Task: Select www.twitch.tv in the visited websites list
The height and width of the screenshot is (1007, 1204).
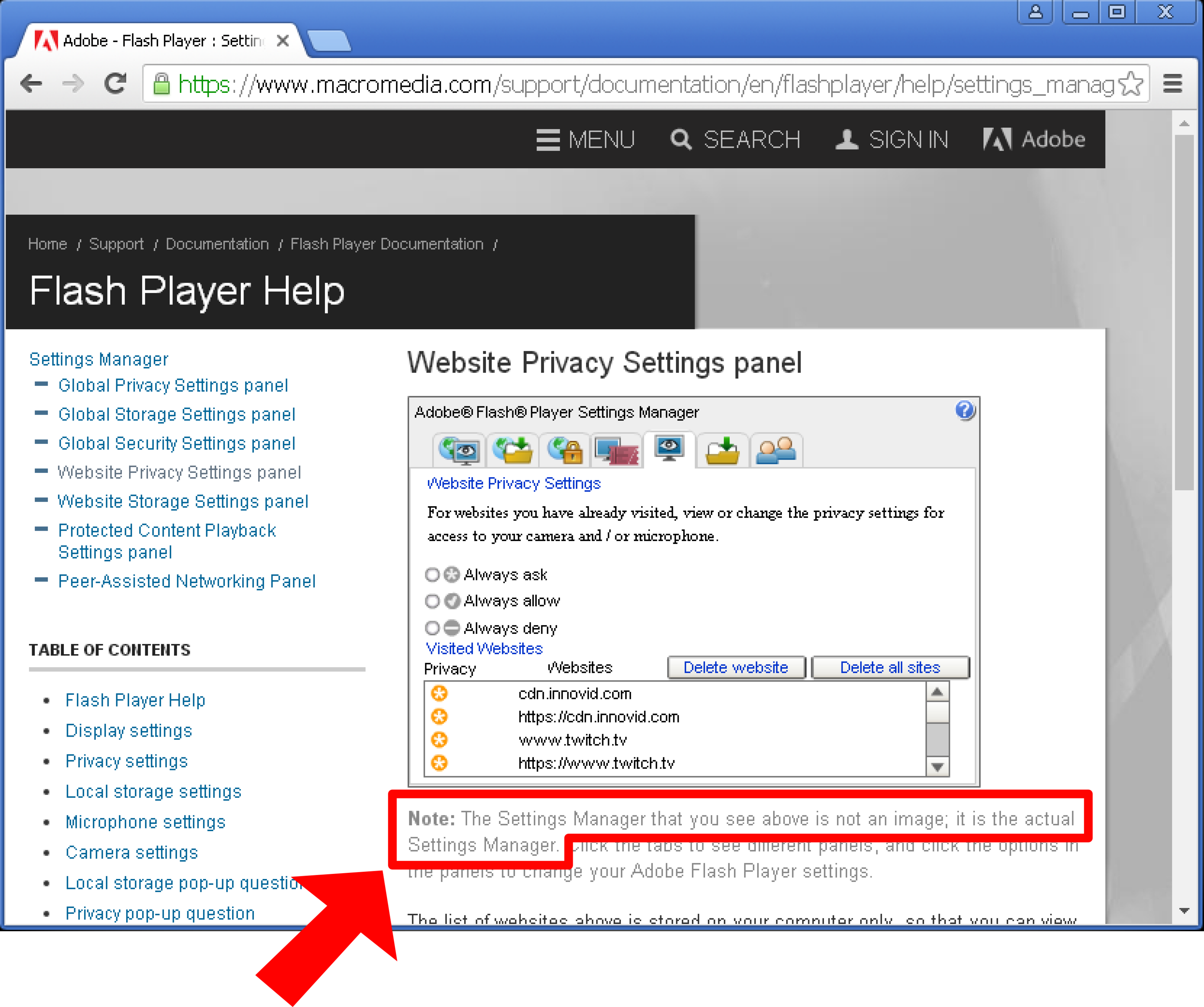Action: (572, 740)
